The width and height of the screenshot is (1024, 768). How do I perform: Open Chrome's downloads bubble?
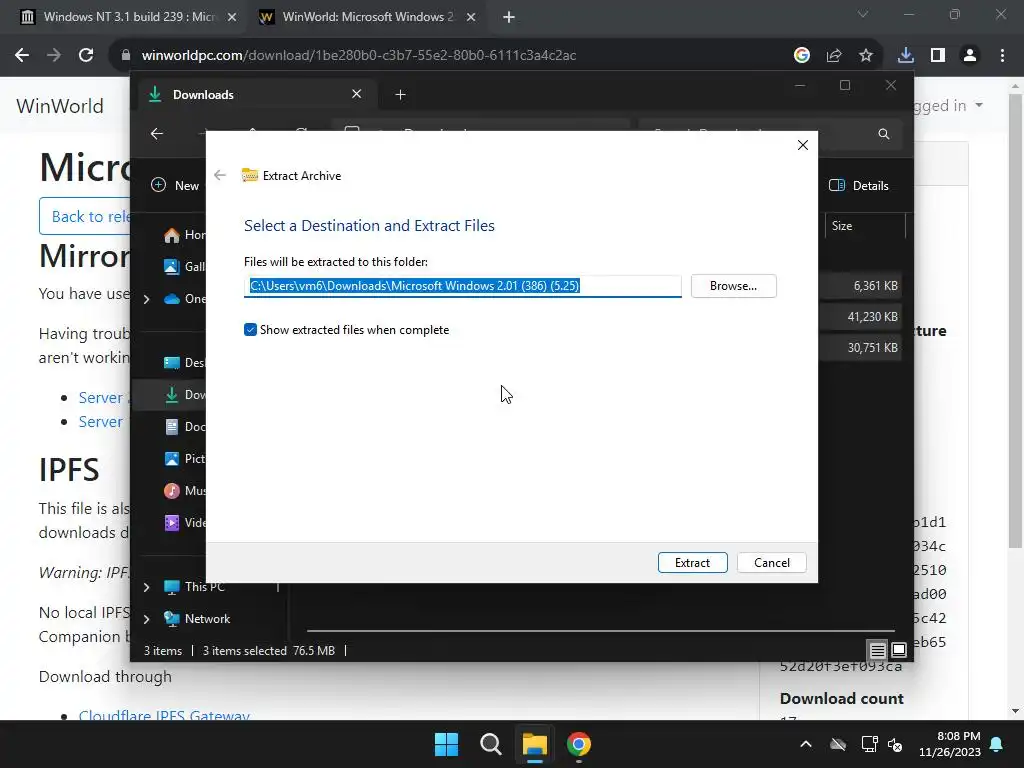click(906, 56)
